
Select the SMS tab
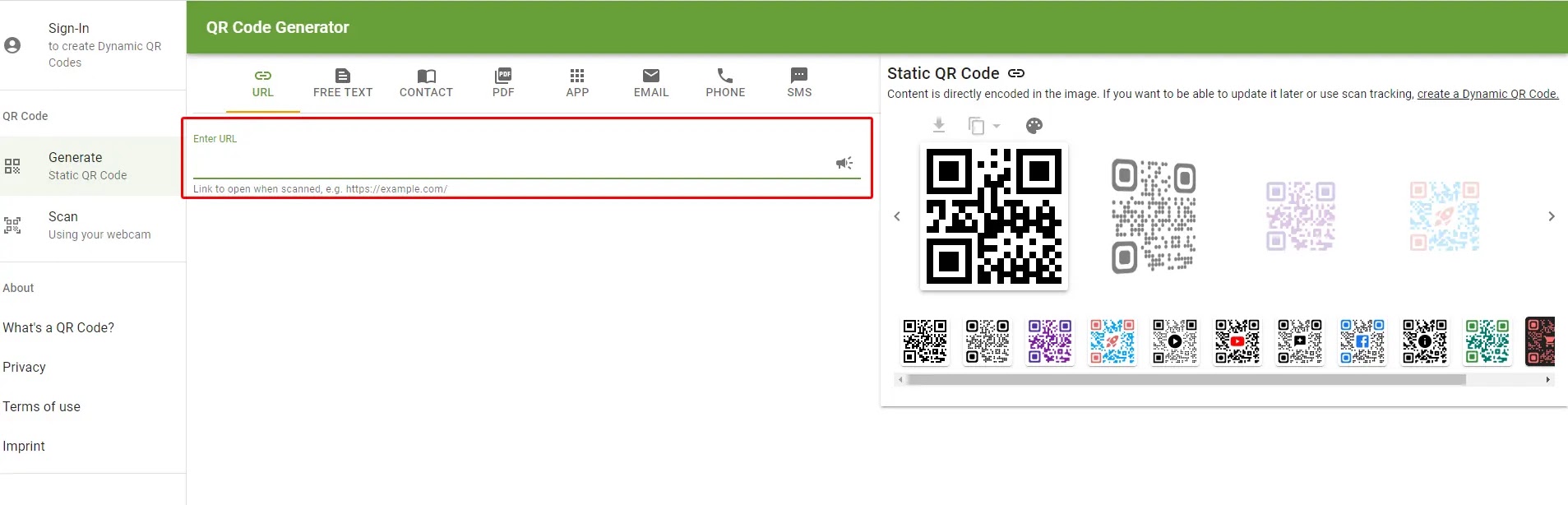(x=799, y=84)
